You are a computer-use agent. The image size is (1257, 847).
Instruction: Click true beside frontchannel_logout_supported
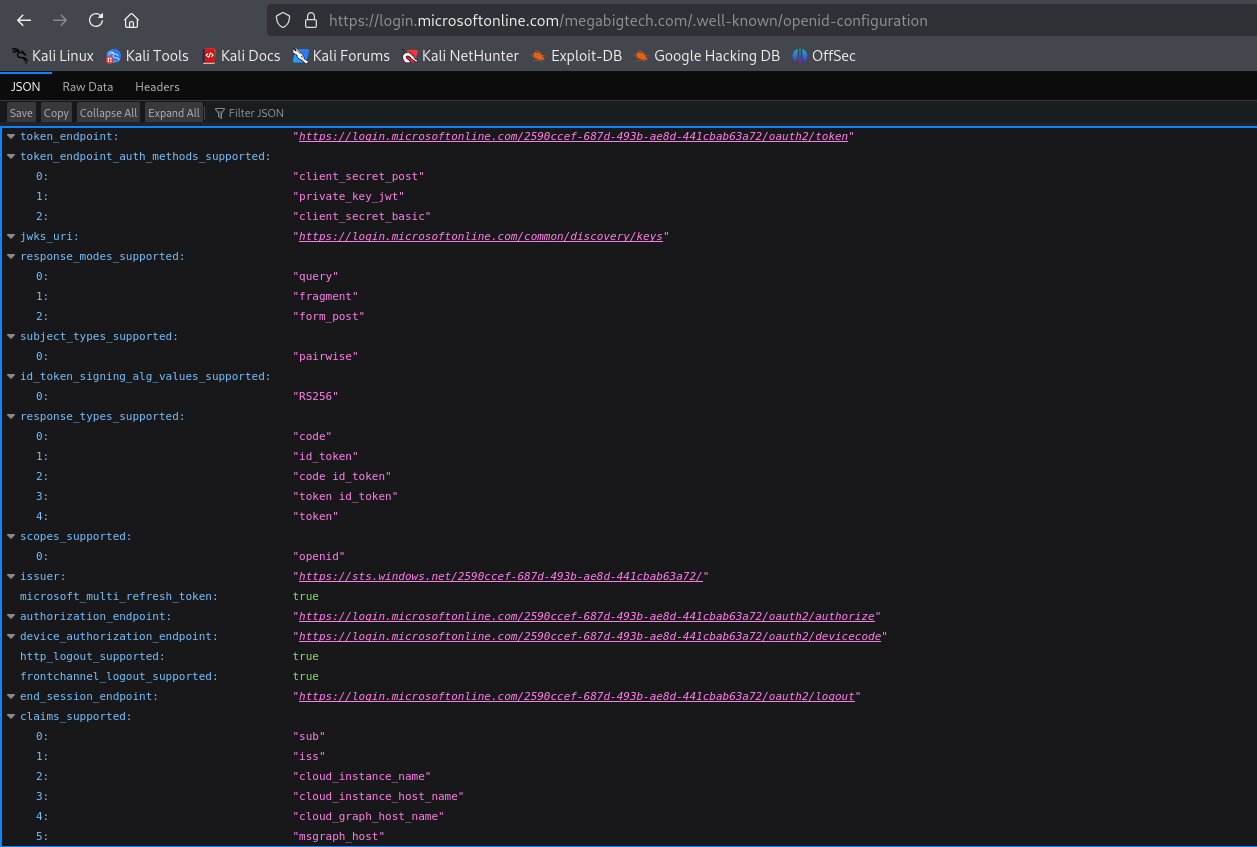306,676
